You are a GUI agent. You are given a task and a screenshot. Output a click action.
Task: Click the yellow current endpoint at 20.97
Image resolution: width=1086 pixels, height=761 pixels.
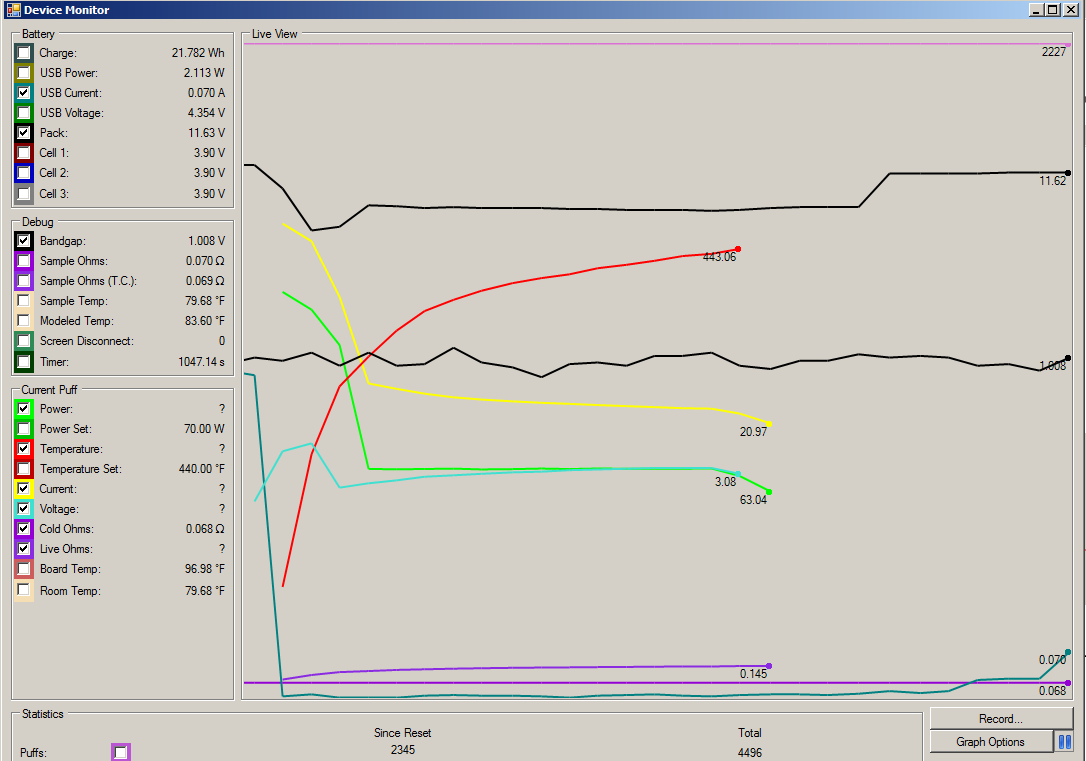[x=768, y=425]
